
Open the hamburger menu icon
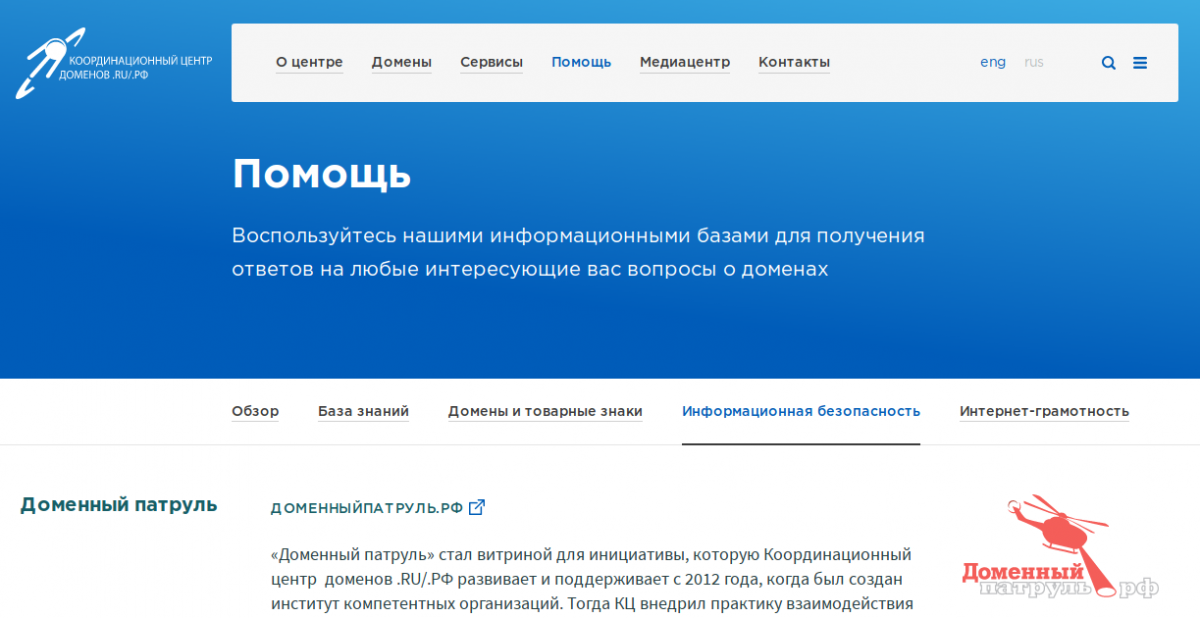[1140, 62]
